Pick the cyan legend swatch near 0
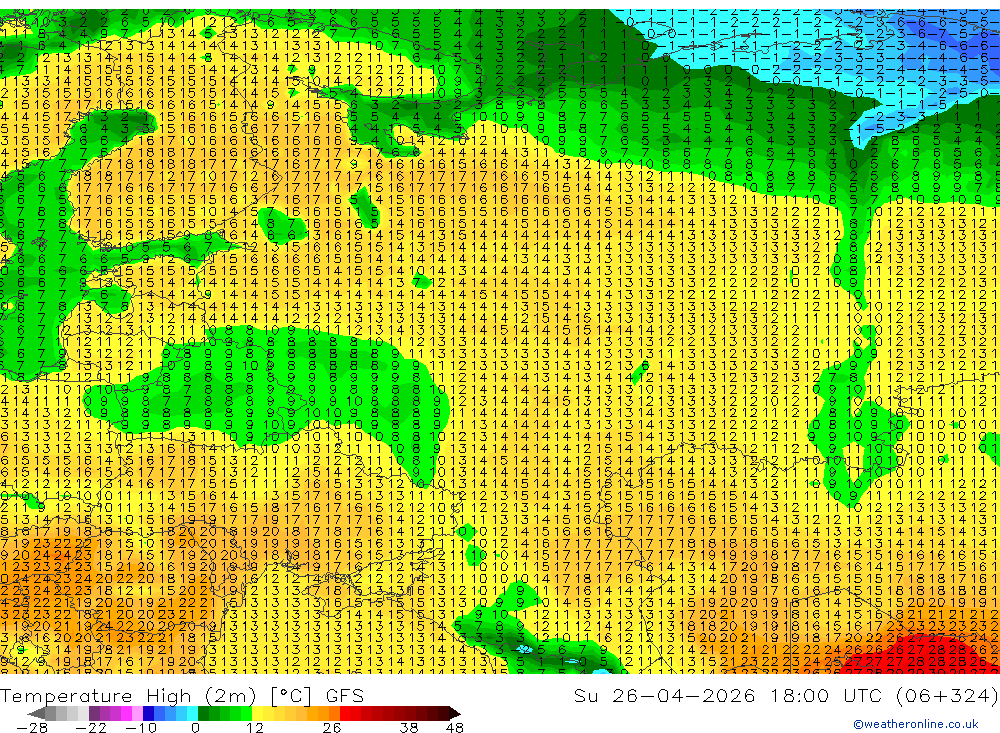The image size is (1000, 733). tap(192, 714)
